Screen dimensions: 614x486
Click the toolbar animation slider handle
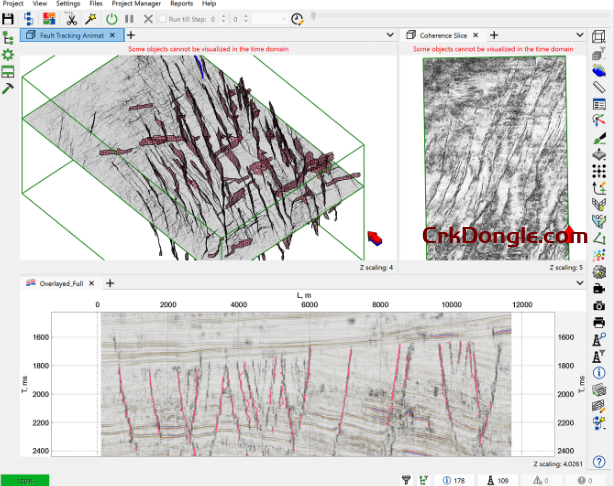[313, 17]
